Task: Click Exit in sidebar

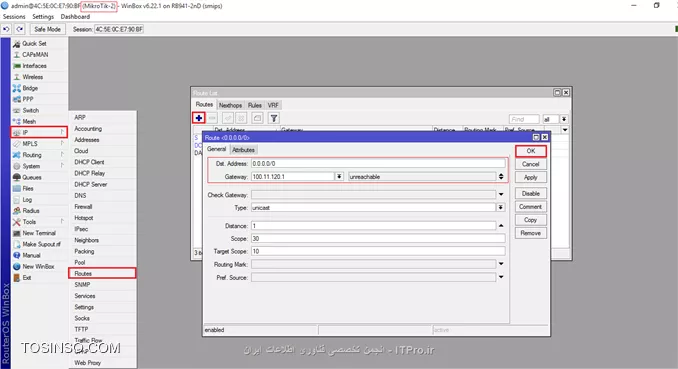Action: click(x=27, y=278)
